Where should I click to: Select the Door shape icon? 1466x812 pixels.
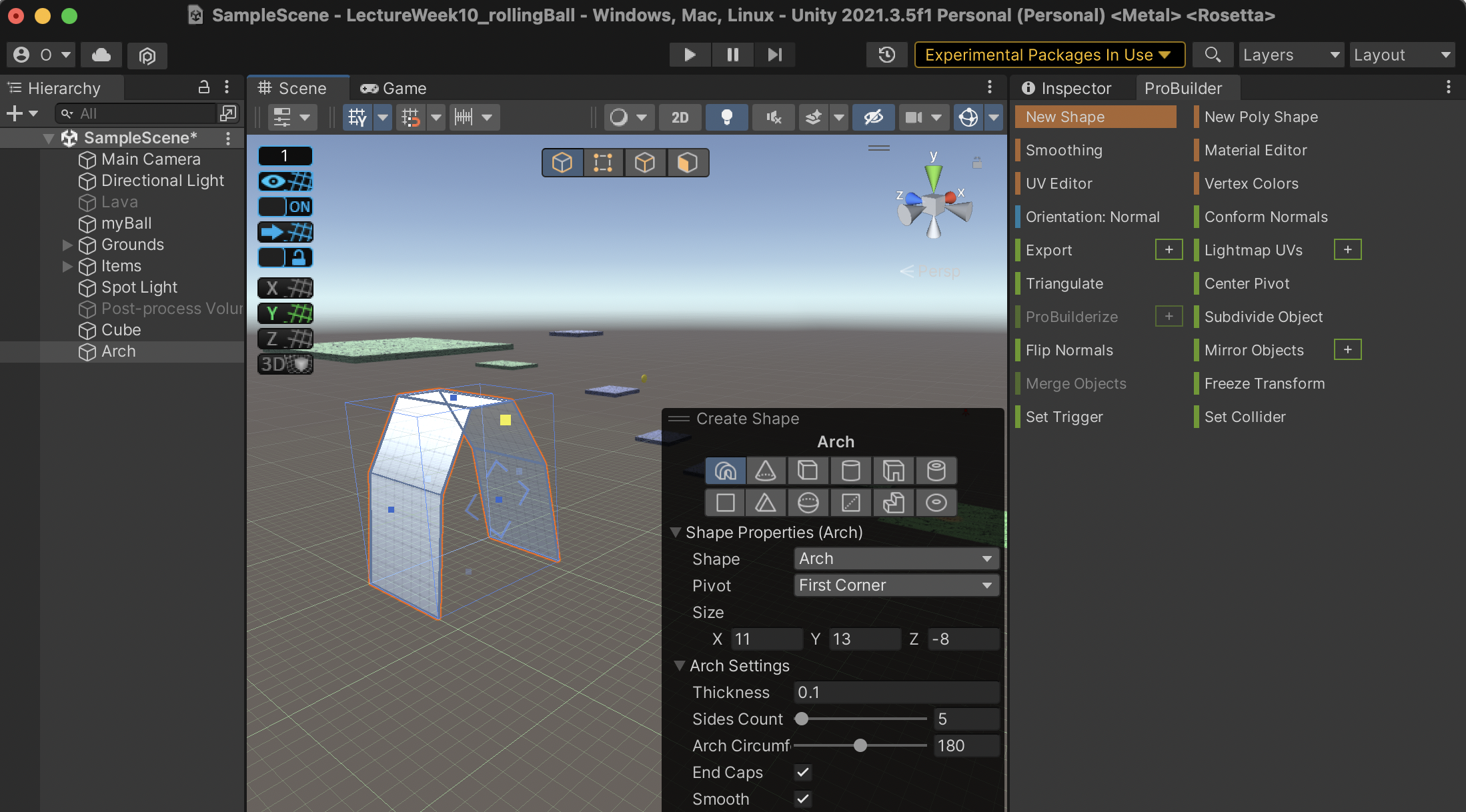click(893, 471)
